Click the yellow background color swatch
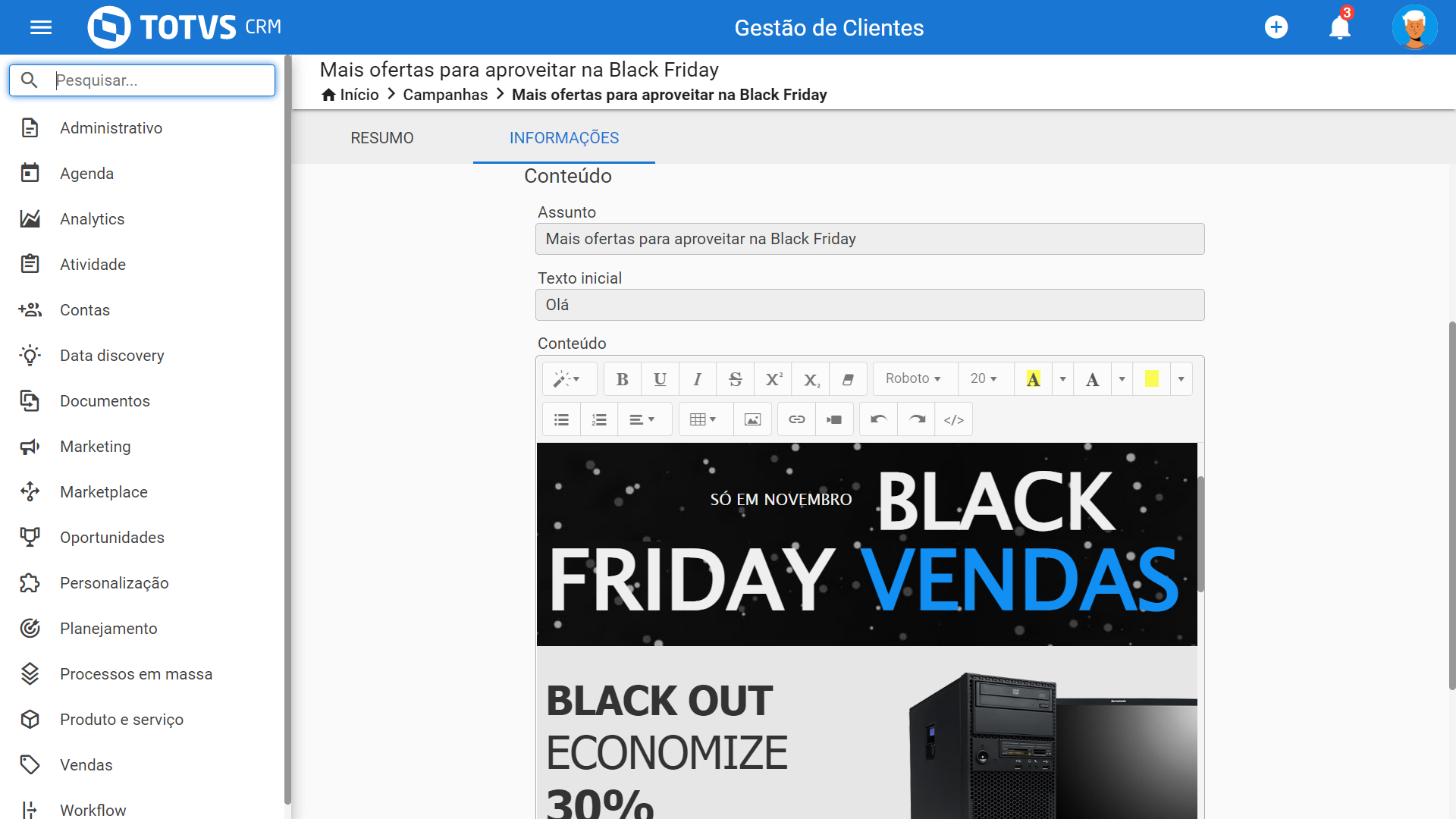This screenshot has height=819, width=1456. click(1151, 379)
